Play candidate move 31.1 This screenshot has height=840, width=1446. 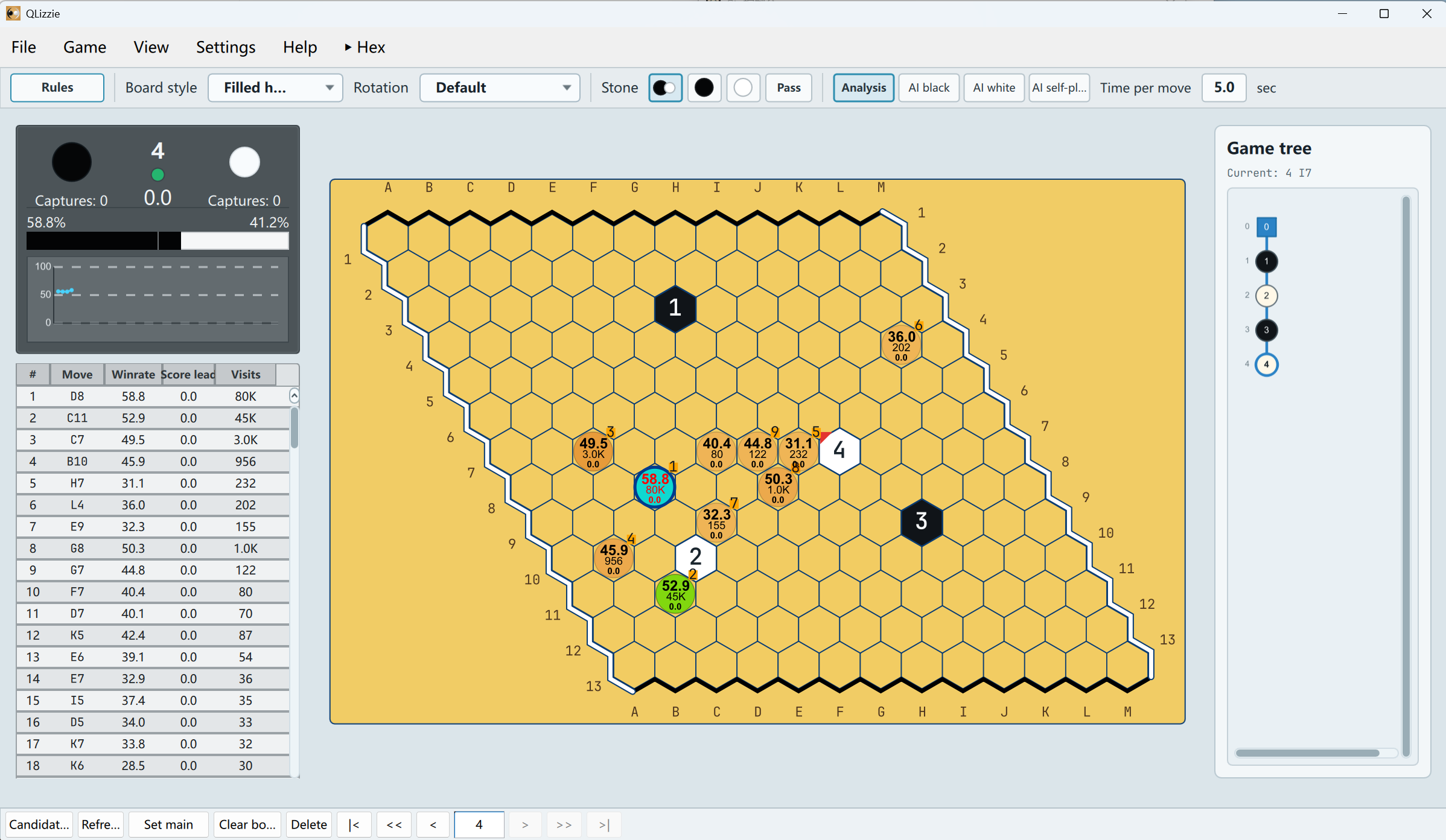tap(798, 451)
